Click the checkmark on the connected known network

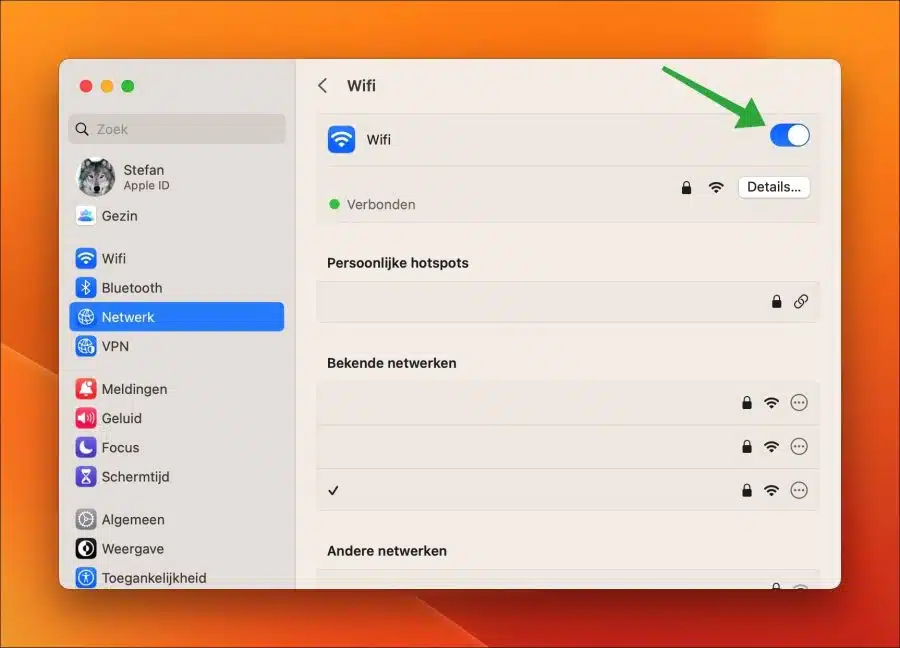point(333,491)
